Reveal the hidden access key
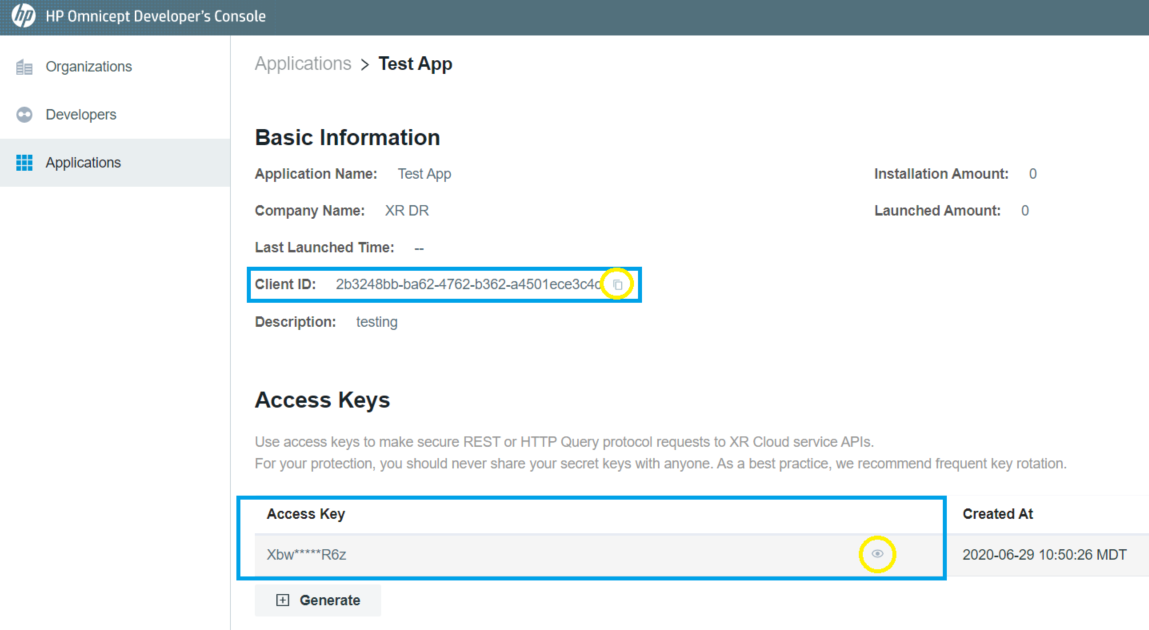The height and width of the screenshot is (630, 1149). (x=877, y=554)
